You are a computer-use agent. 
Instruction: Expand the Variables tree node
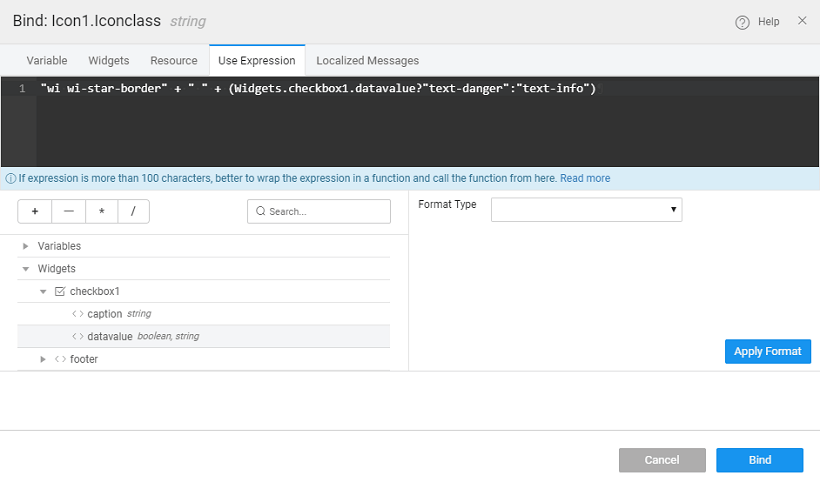click(25, 246)
